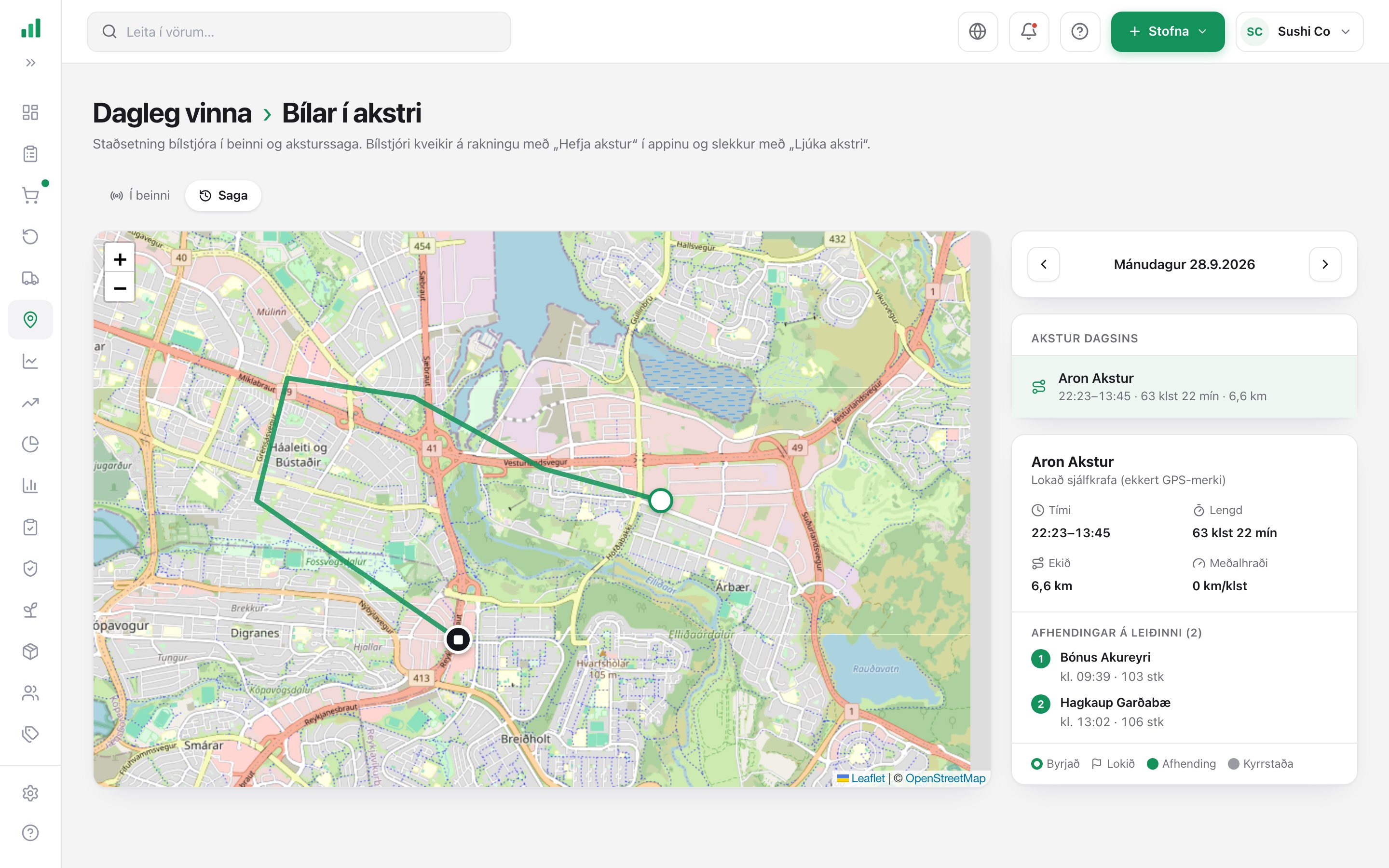Screen dimensions: 1389x868
Task: Click the route end stop marker on map
Action: click(x=458, y=639)
